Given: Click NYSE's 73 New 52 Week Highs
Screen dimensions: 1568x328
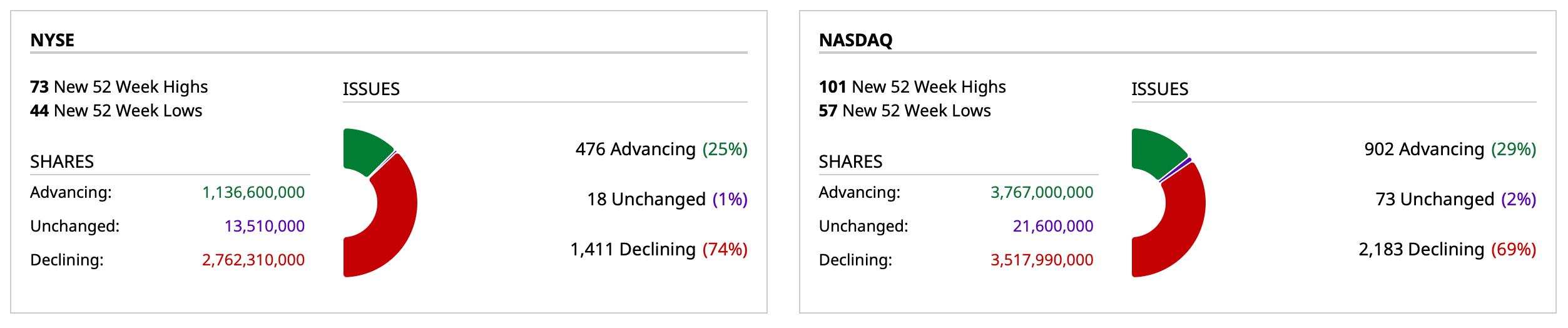Looking at the screenshot, I should pyautogui.click(x=119, y=86).
